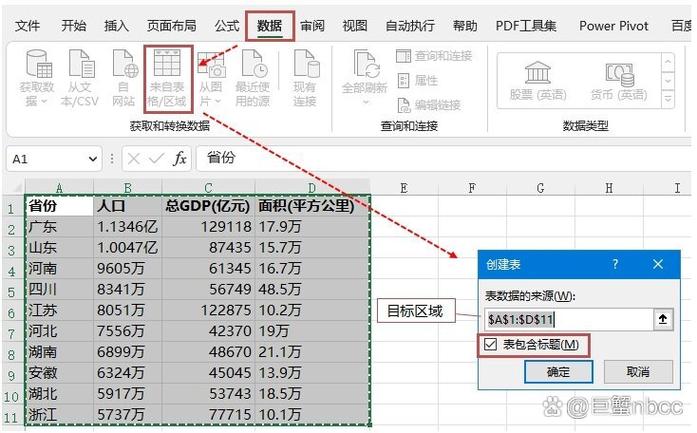Screen dimensions: 697x433
Task: Click the confirm checkmark in formula bar
Action: [156, 158]
